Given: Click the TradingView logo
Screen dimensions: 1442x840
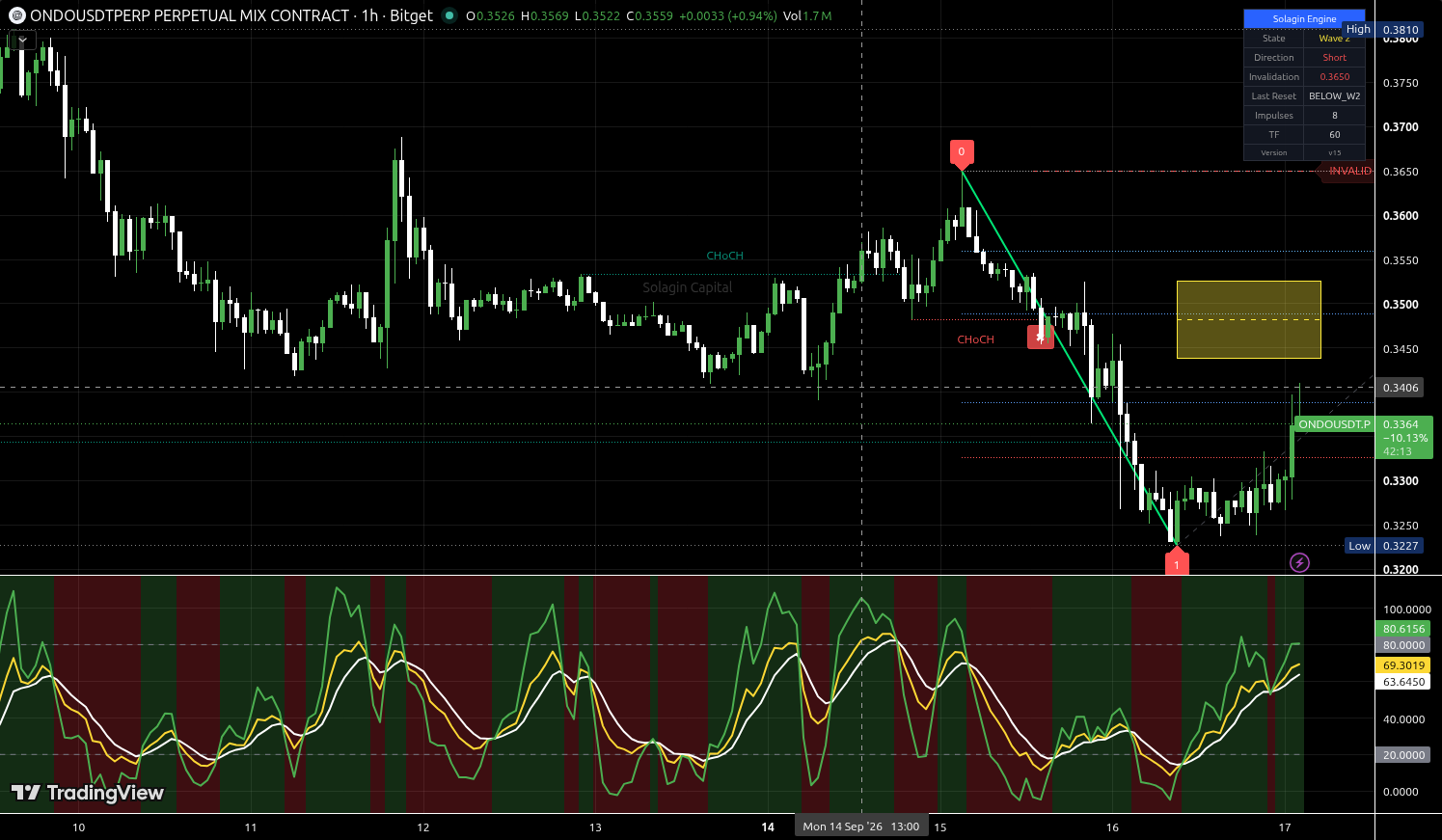Looking at the screenshot, I should tap(88, 793).
